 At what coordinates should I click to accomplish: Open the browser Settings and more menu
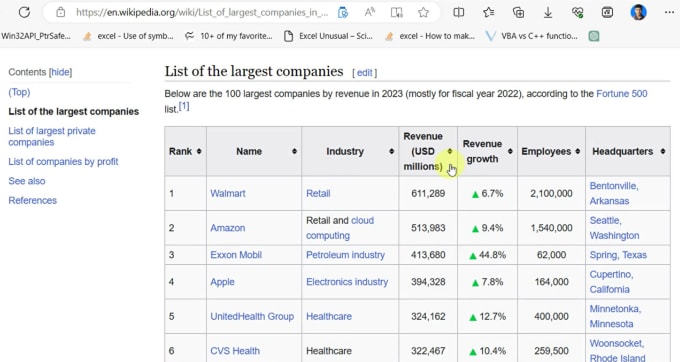[669, 12]
